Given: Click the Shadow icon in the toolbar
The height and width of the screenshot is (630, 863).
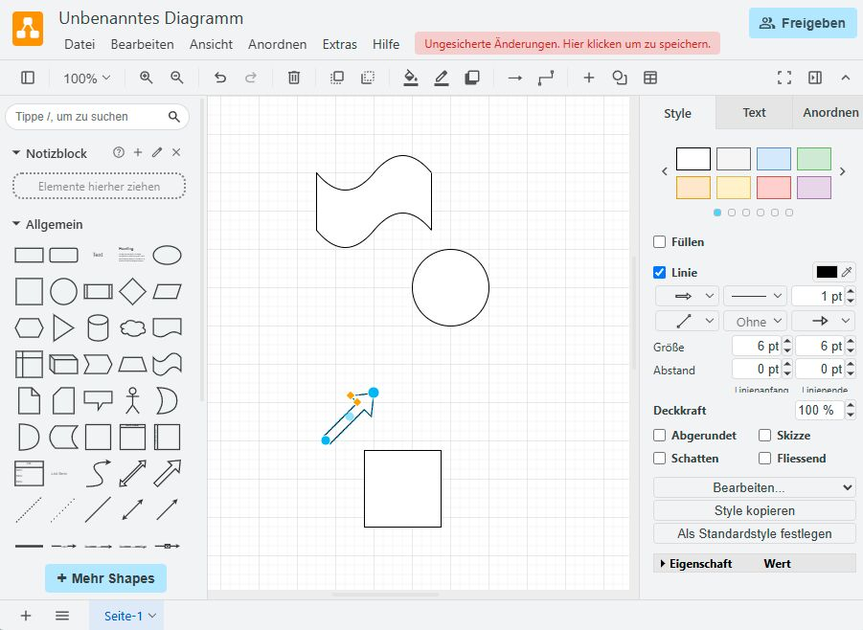Looking at the screenshot, I should [x=471, y=77].
